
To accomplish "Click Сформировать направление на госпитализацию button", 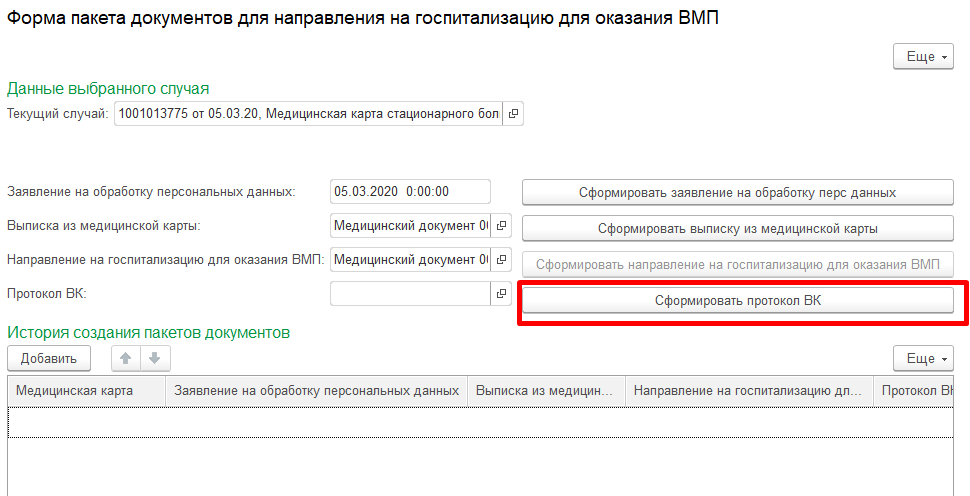I will tap(737, 264).
